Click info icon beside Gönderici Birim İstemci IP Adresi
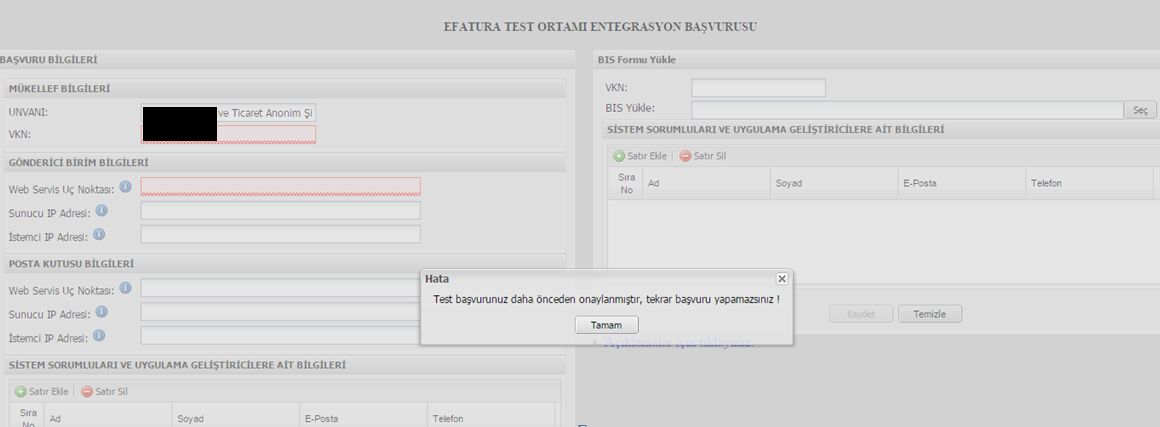This screenshot has width=1160, height=427. (99, 235)
